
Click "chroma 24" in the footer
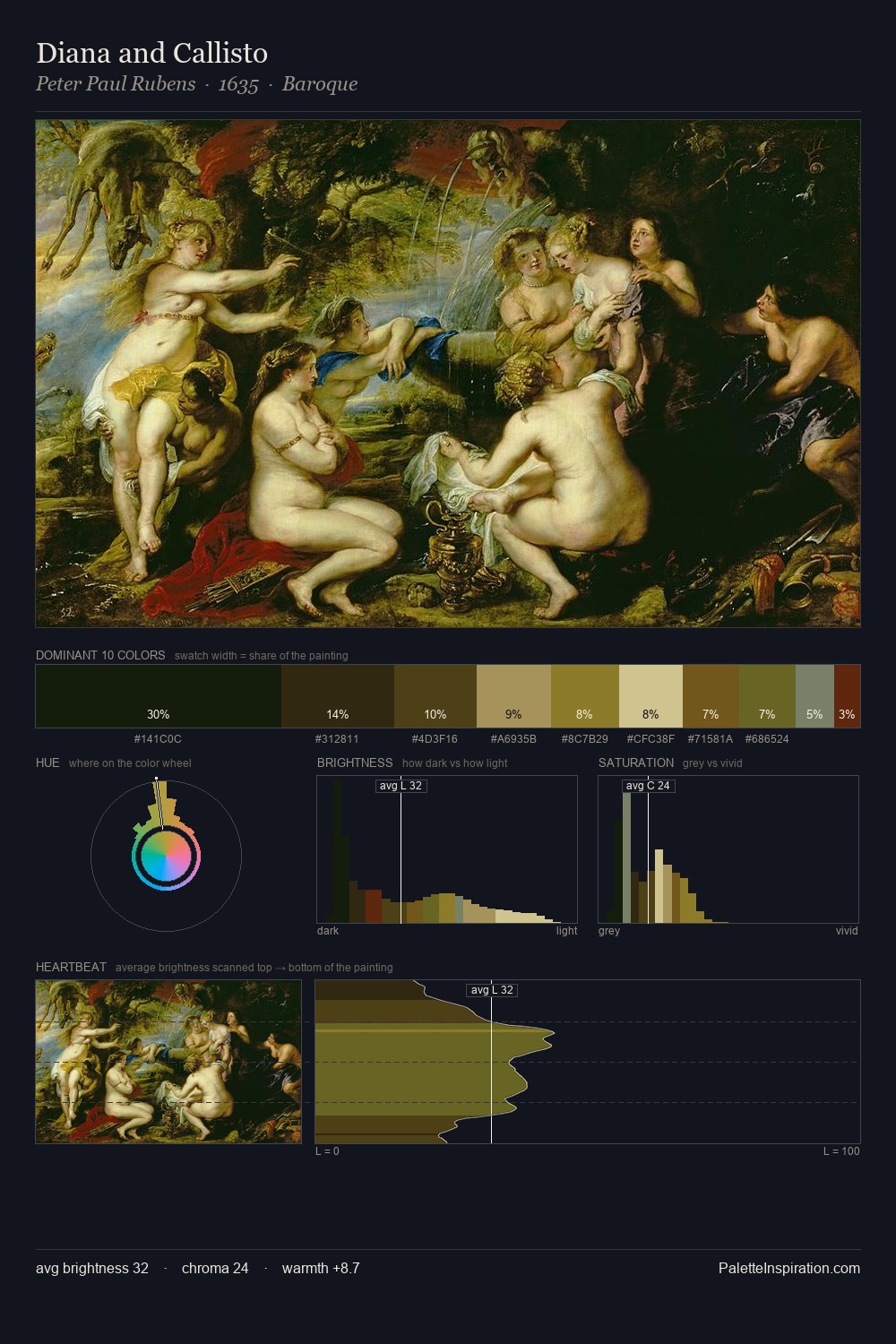pos(215,1268)
